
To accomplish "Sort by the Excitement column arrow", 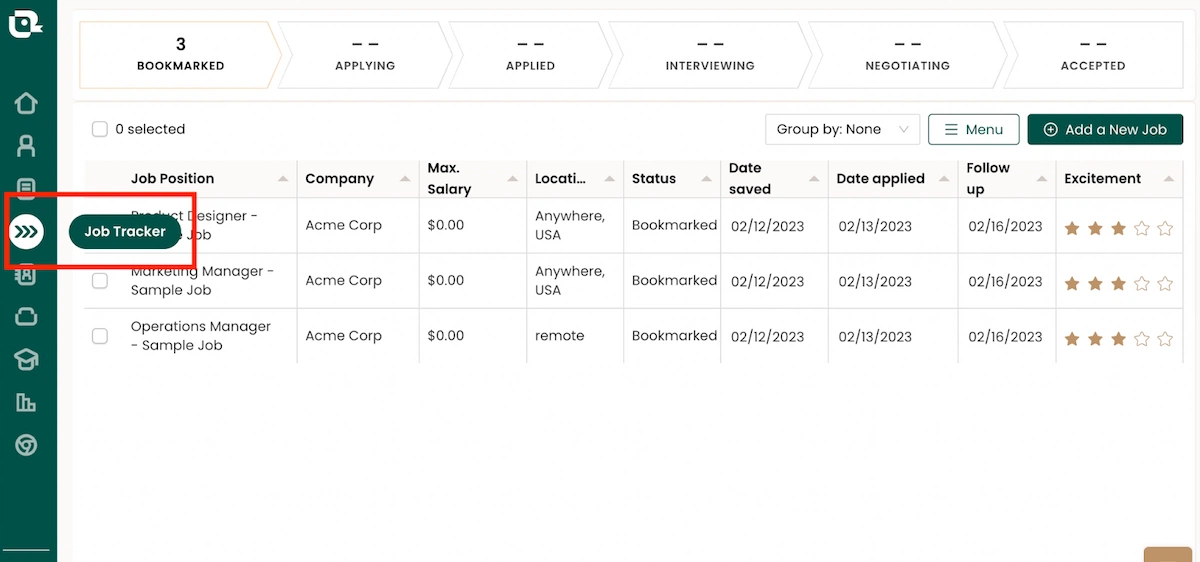I will click(x=1169, y=179).
